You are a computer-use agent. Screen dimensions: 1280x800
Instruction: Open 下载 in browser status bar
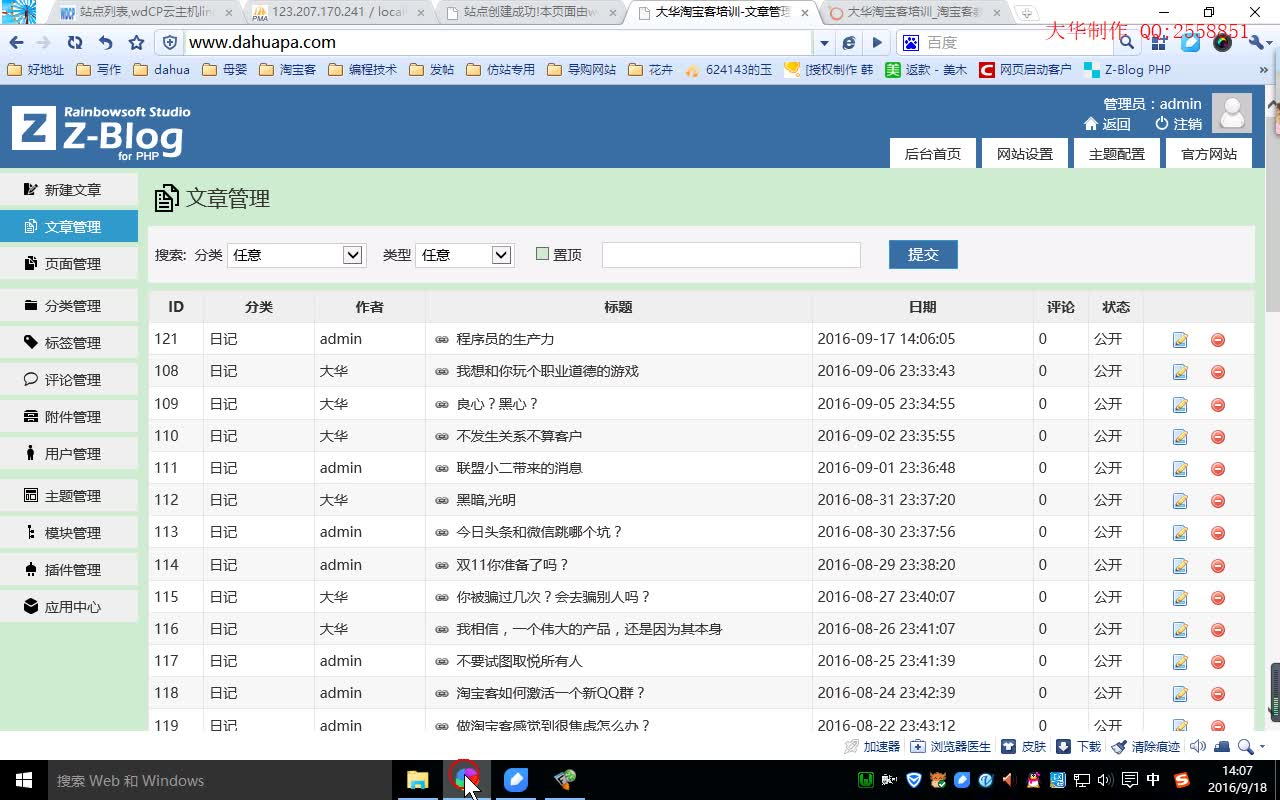click(x=1079, y=747)
